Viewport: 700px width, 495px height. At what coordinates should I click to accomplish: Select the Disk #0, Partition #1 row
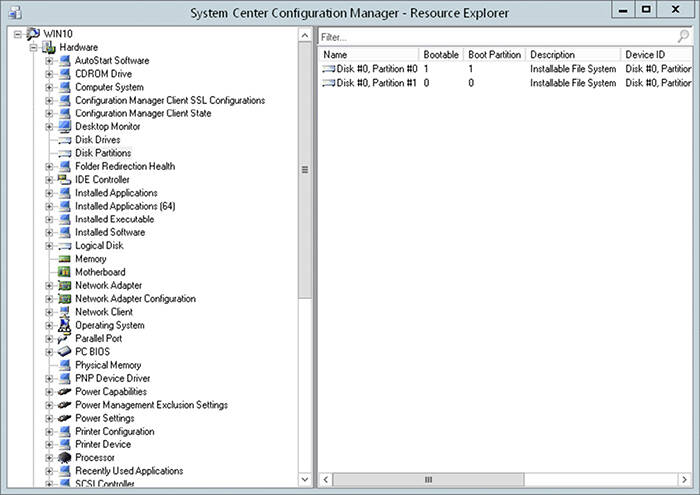point(506,83)
